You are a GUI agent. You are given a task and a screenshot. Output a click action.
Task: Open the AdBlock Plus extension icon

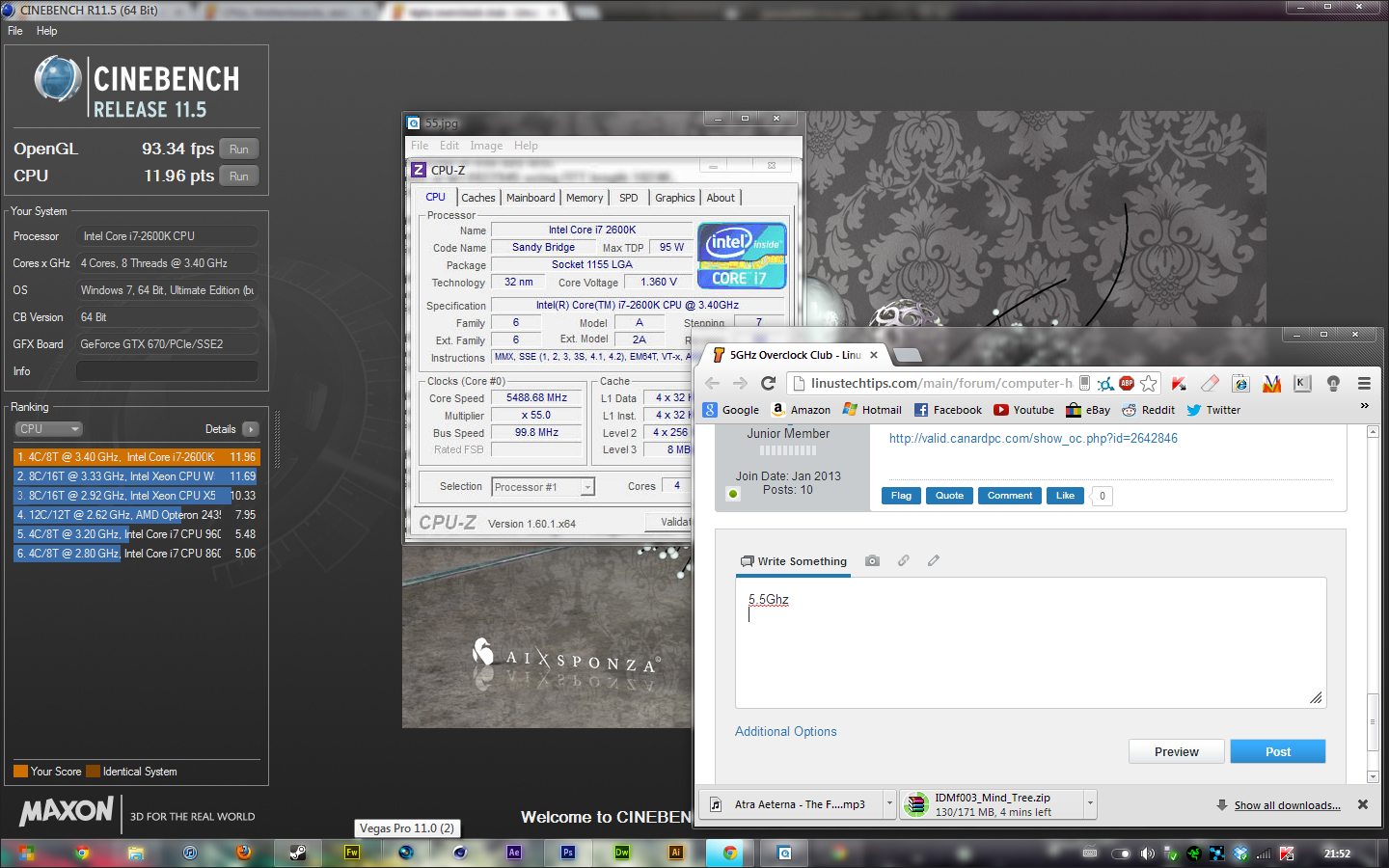point(1127,383)
